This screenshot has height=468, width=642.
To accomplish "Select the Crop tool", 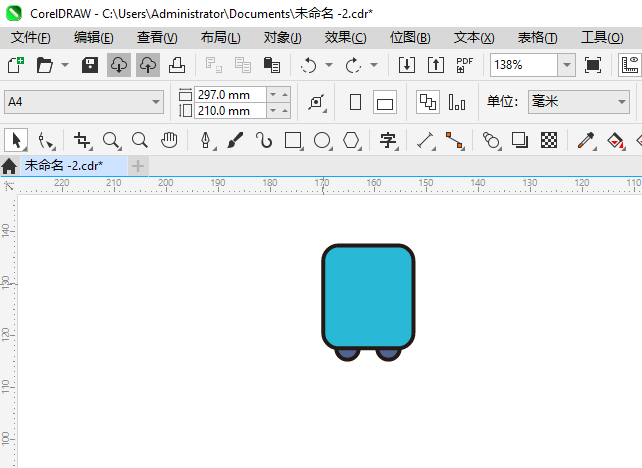I will (x=82, y=140).
